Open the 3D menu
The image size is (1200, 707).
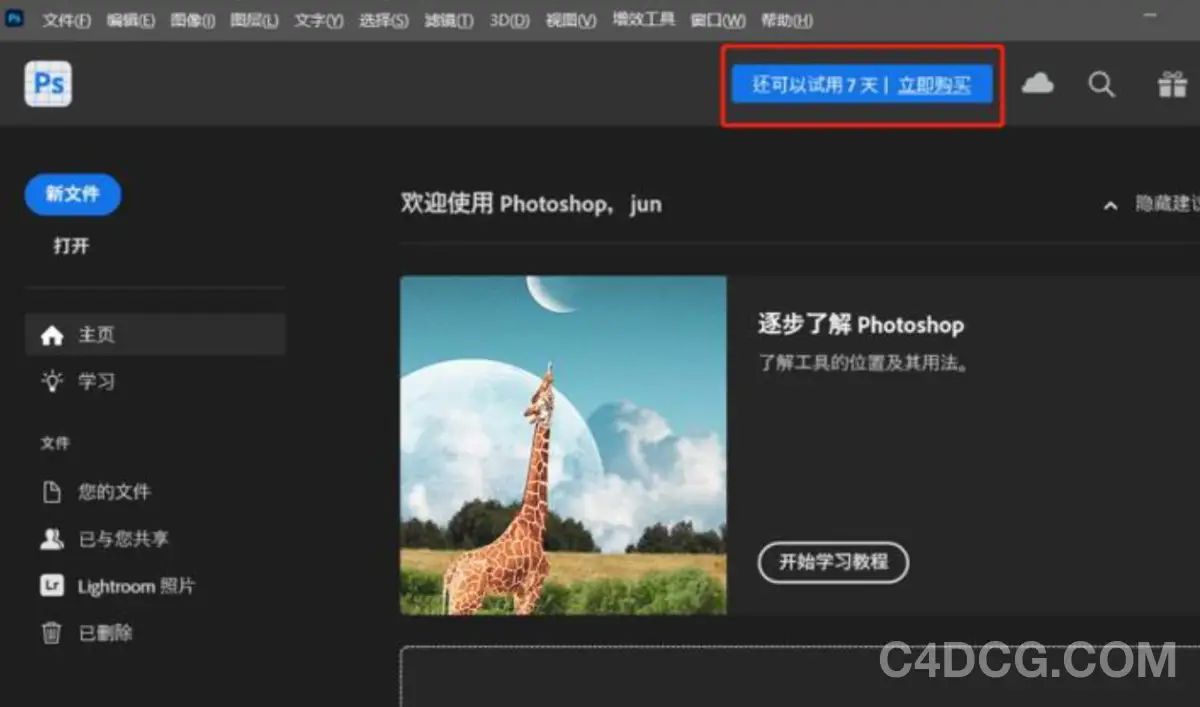[508, 19]
